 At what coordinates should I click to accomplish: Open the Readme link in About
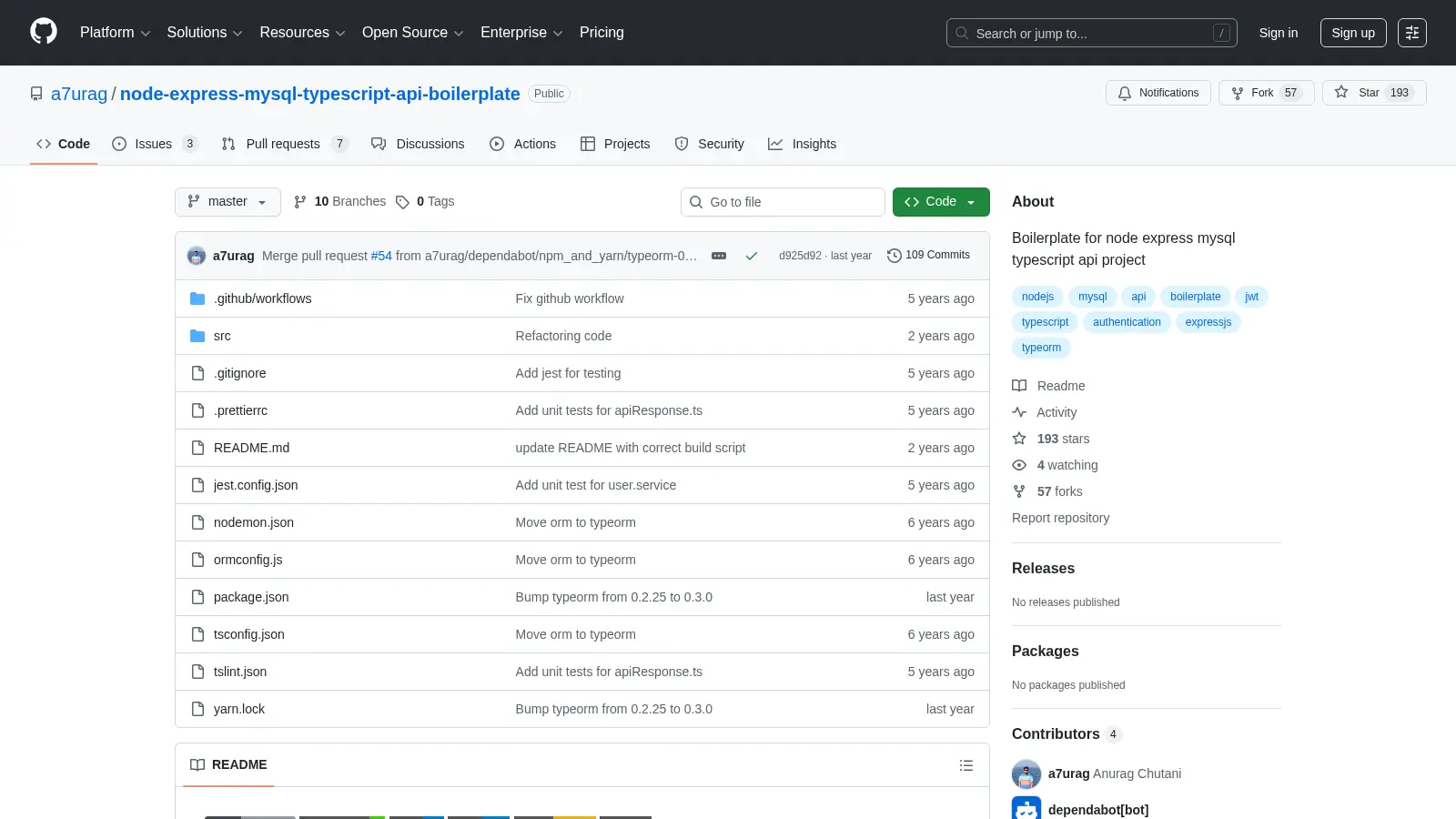tap(1048, 386)
